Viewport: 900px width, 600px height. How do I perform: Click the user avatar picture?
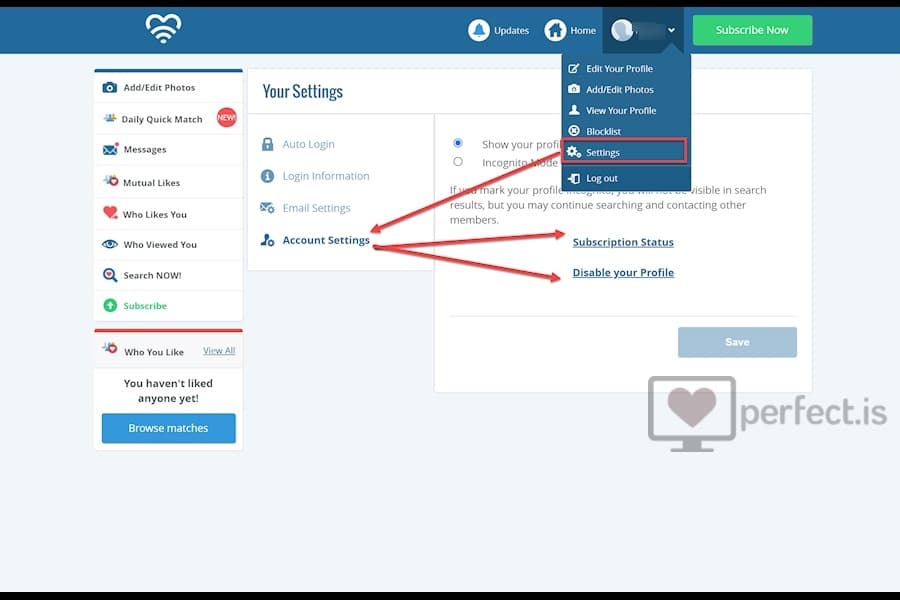pyautogui.click(x=622, y=30)
